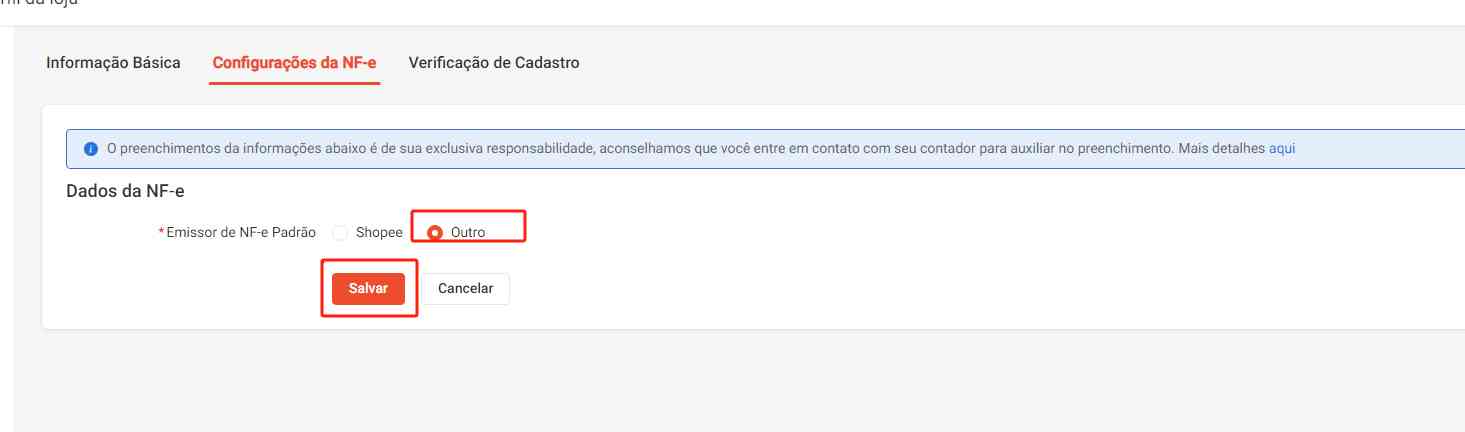
Task: Click the Cancelar button
Action: (x=465, y=288)
